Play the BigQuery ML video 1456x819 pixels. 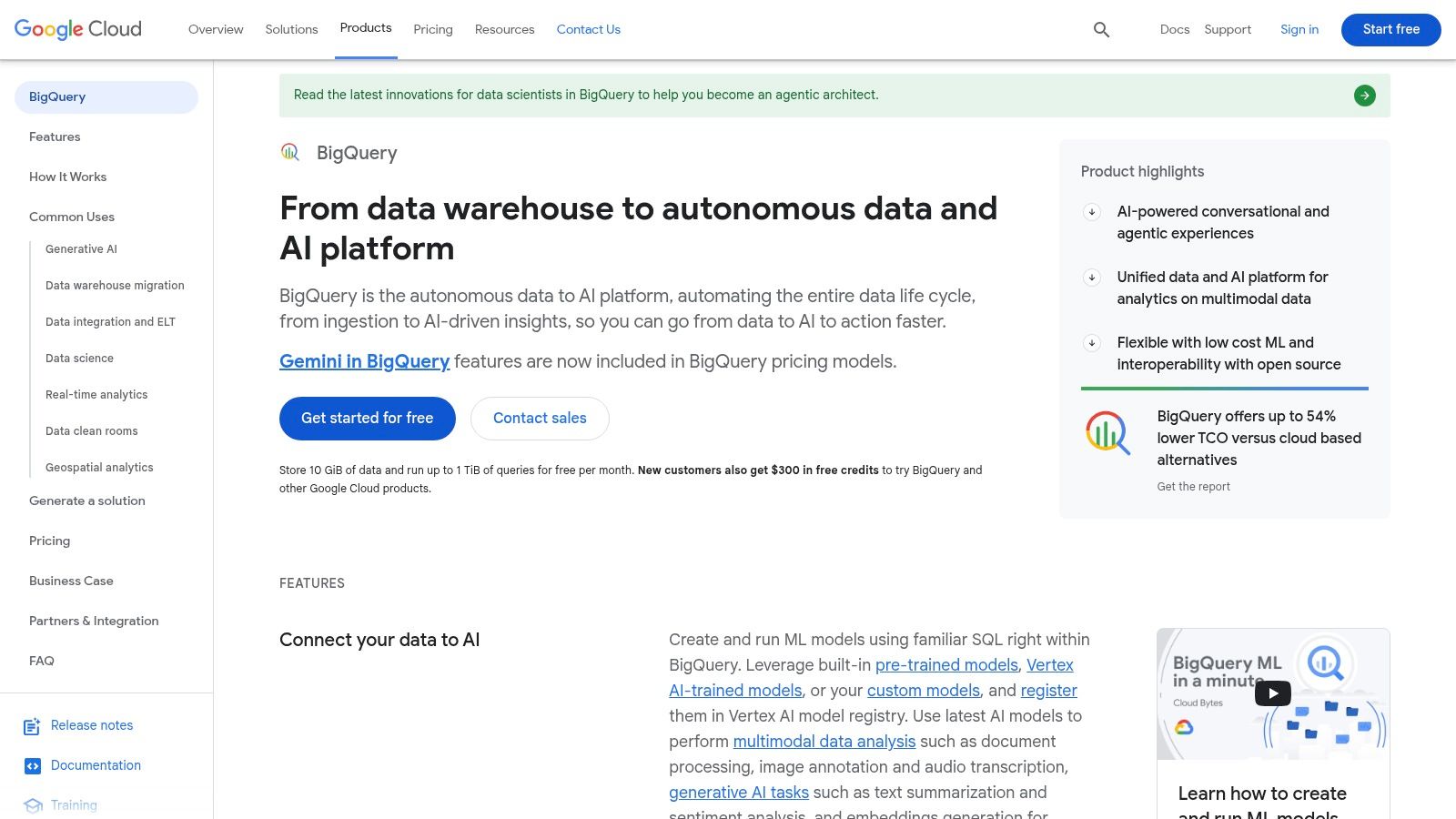click(x=1272, y=693)
